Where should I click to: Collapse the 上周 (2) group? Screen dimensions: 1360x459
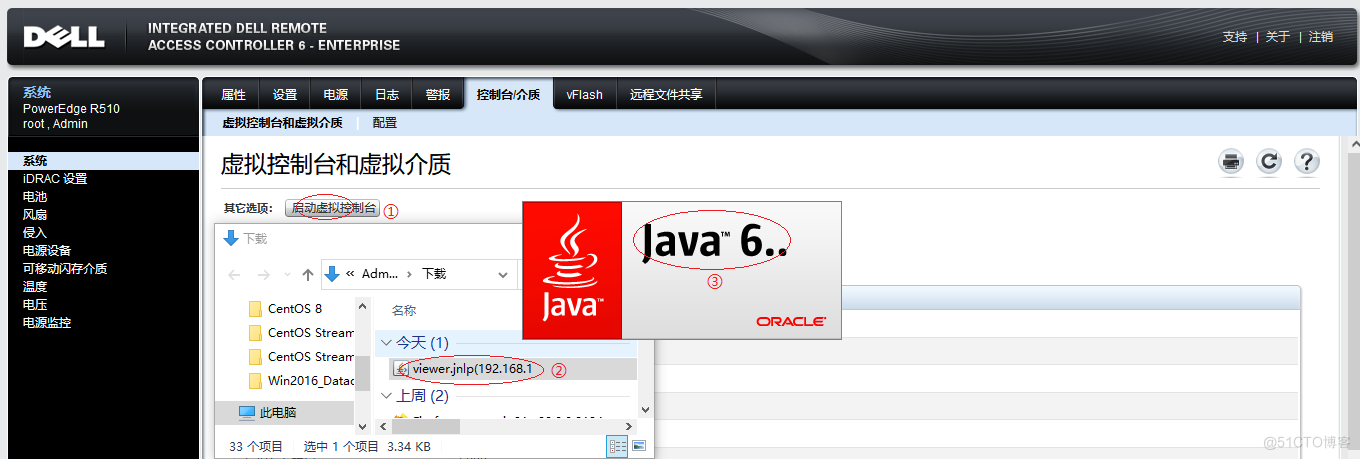pos(387,396)
